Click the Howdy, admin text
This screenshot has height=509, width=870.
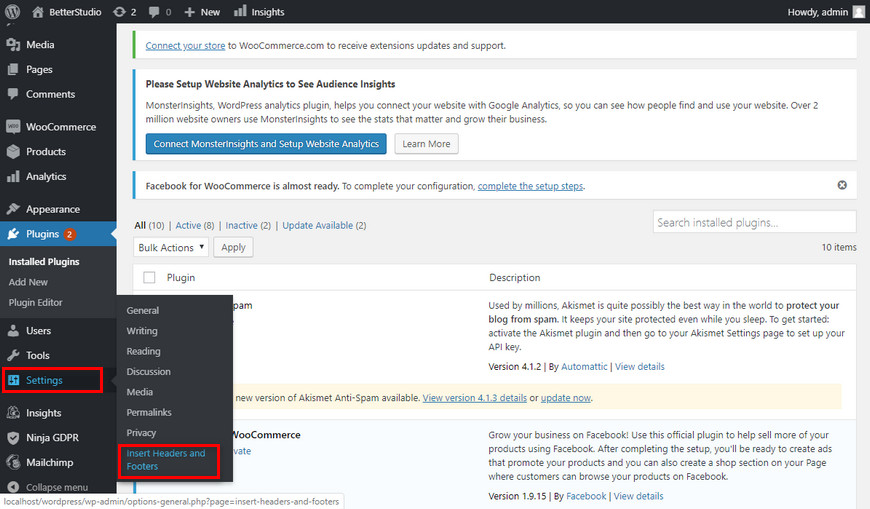(817, 12)
